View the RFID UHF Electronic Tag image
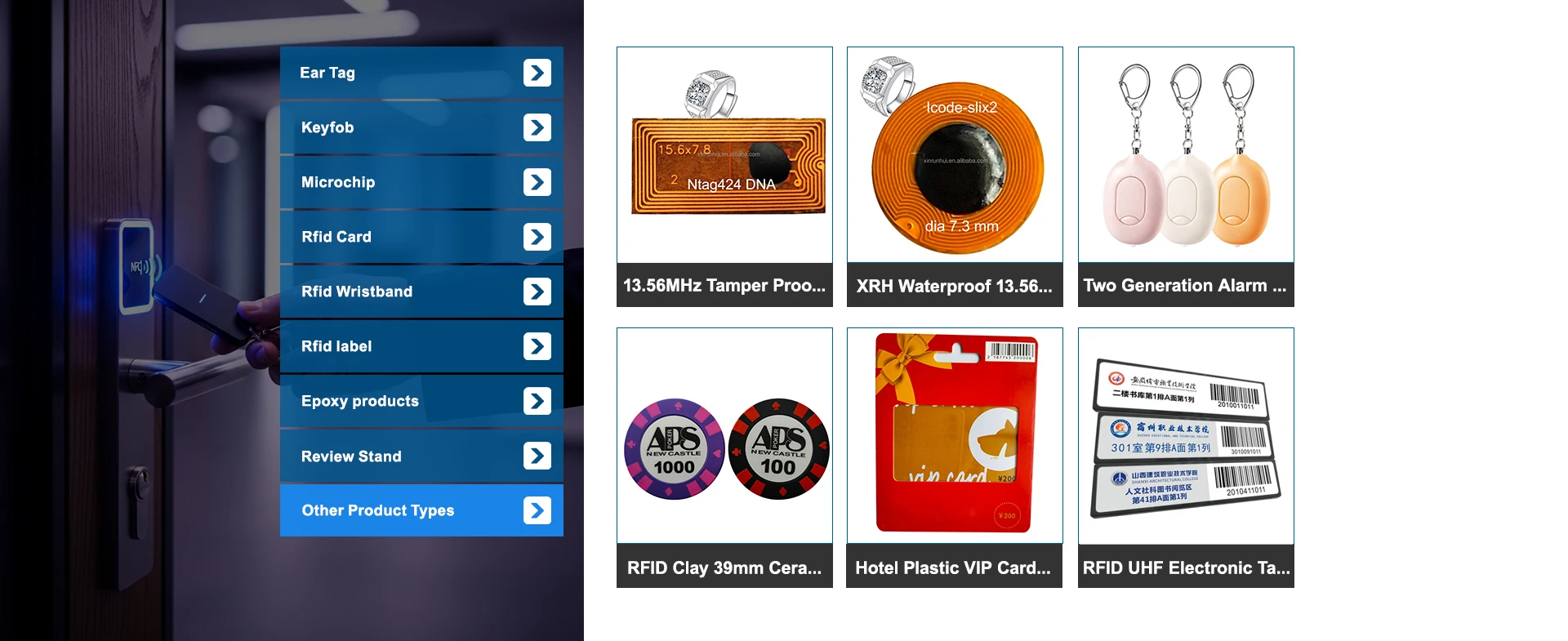1568x641 pixels. 1186,436
